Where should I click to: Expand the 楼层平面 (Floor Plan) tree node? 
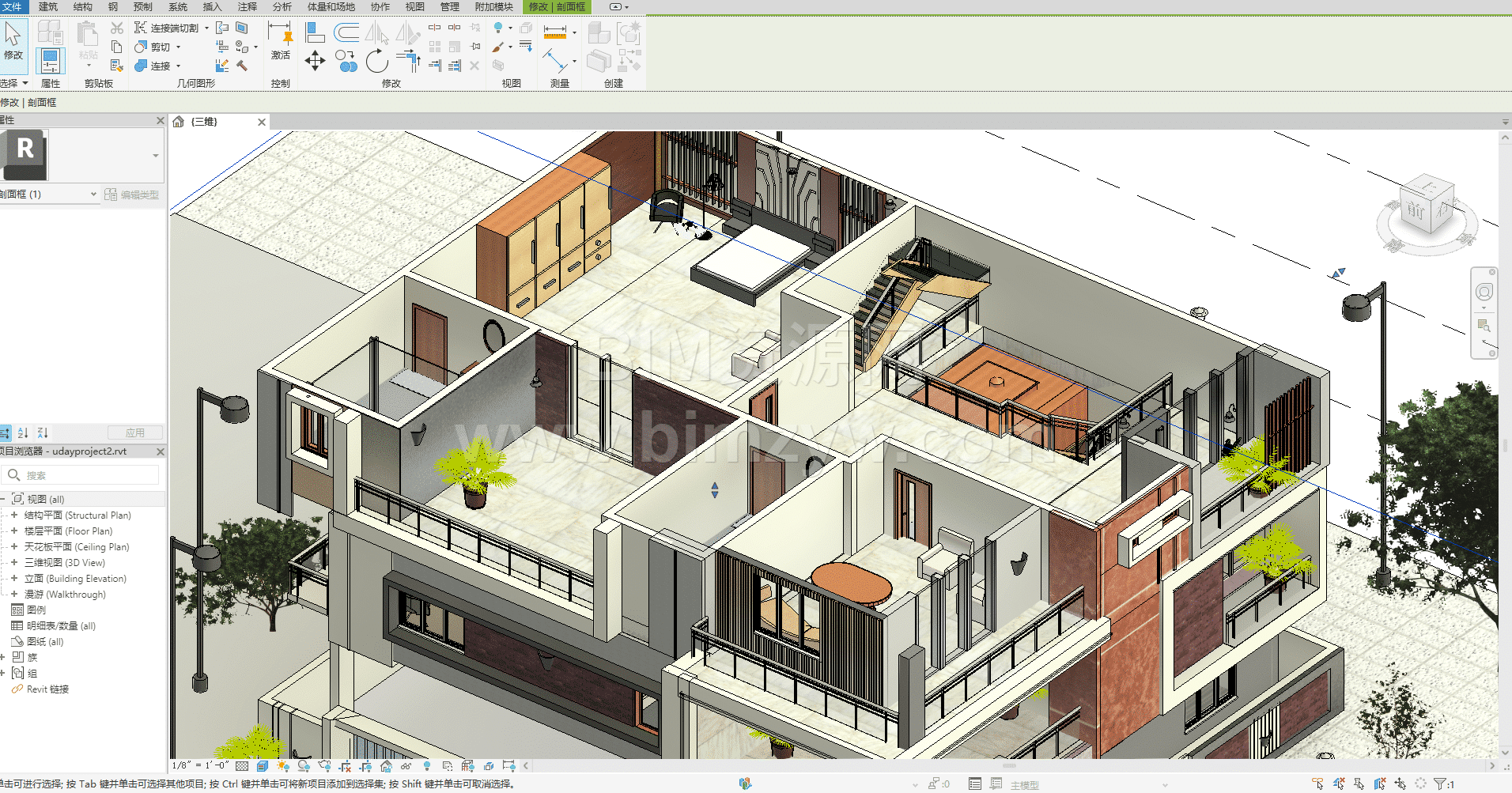coord(14,531)
